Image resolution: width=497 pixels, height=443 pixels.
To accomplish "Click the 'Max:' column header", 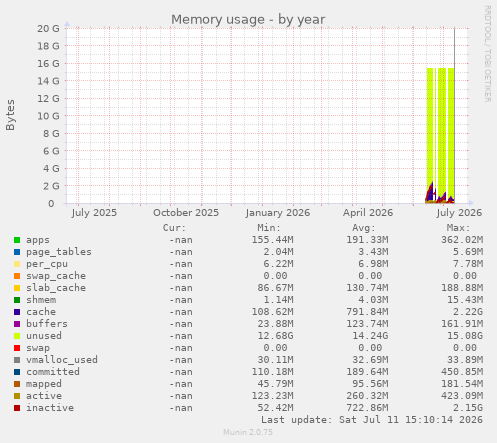I will [459, 228].
